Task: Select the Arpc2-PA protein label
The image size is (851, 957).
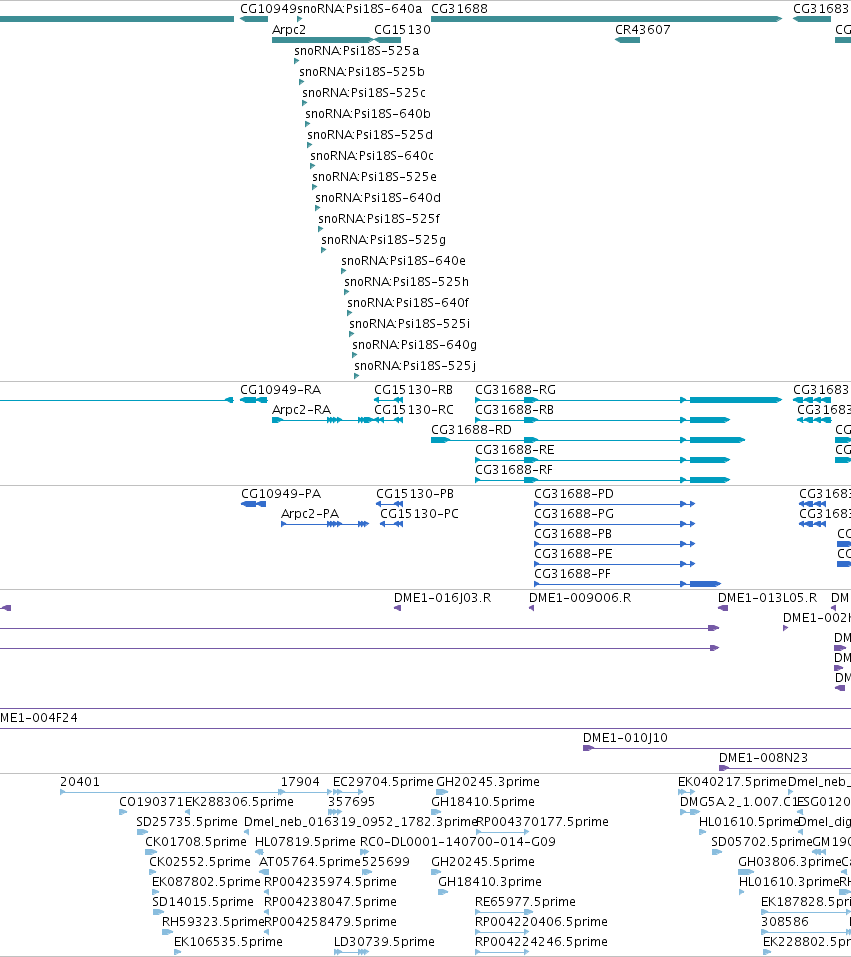Action: tap(310, 513)
